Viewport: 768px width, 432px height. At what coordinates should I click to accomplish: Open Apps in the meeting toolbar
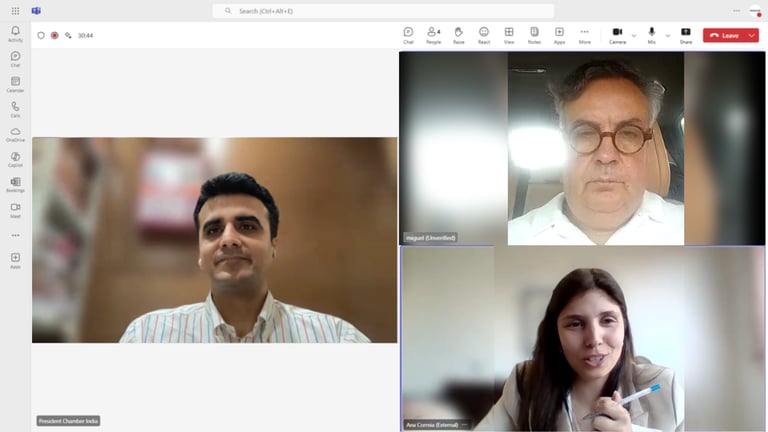[x=559, y=35]
